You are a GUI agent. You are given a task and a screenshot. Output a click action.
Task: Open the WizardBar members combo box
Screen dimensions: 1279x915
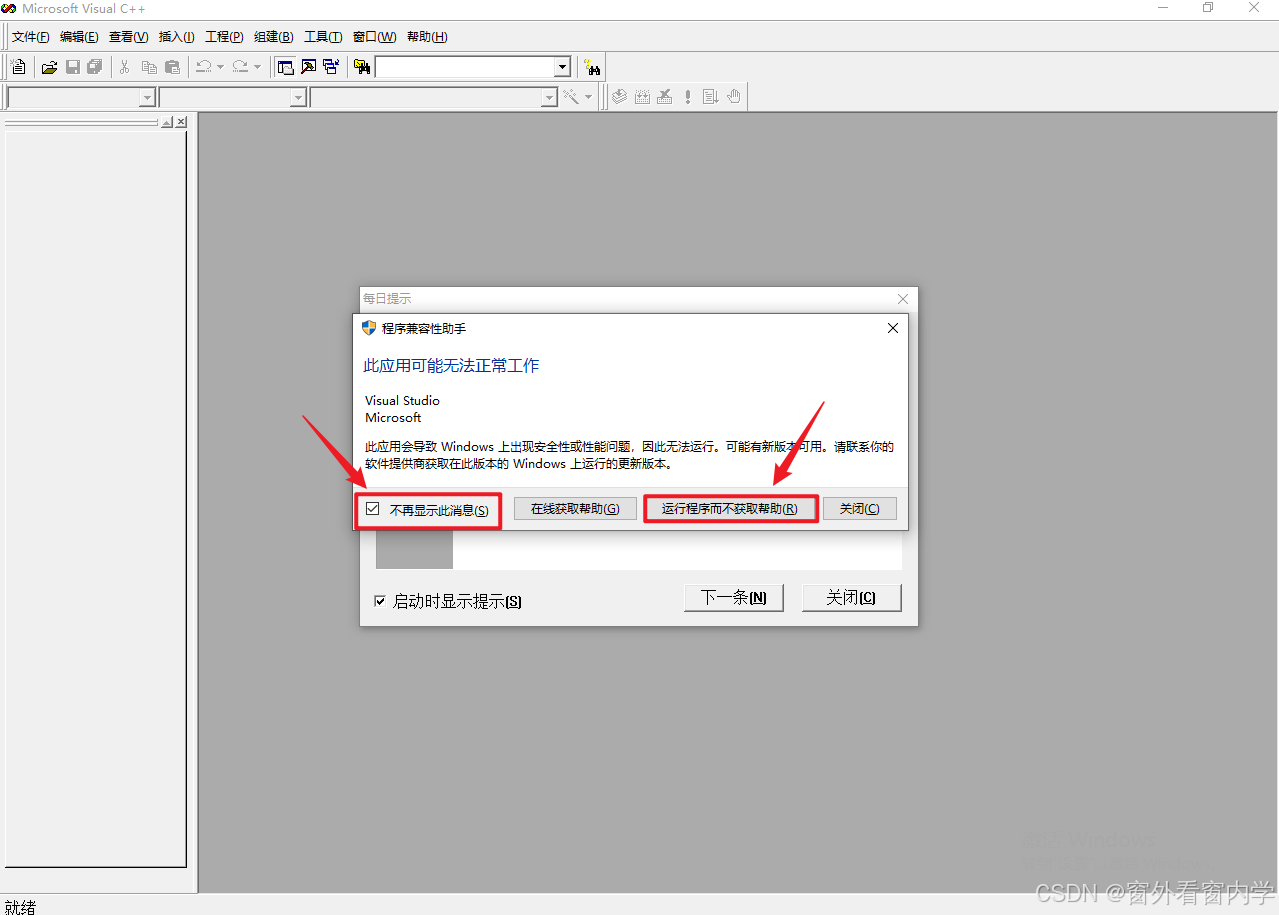coord(433,97)
